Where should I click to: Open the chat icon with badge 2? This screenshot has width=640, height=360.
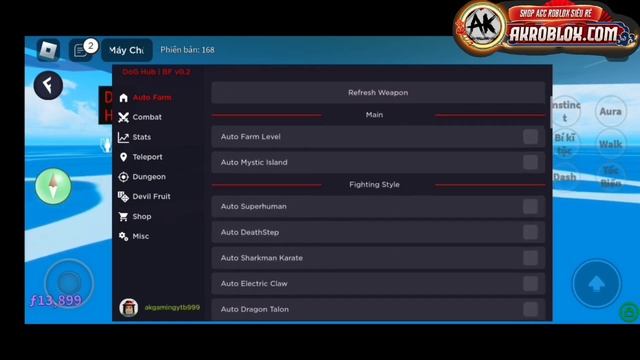click(80, 50)
